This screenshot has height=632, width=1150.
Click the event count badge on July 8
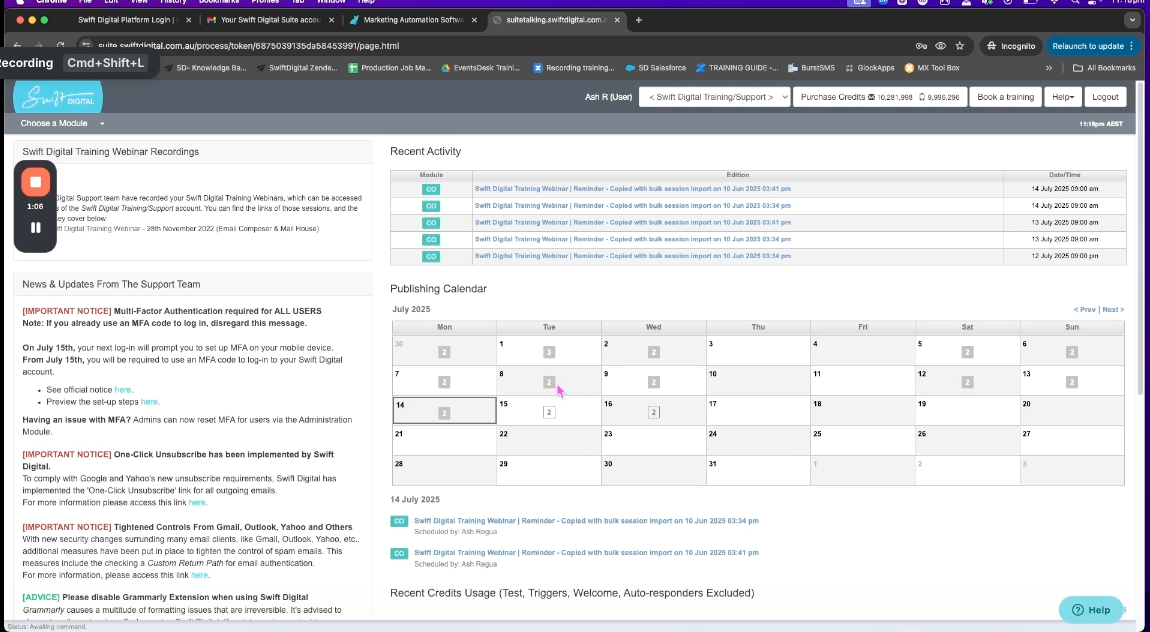(x=549, y=383)
